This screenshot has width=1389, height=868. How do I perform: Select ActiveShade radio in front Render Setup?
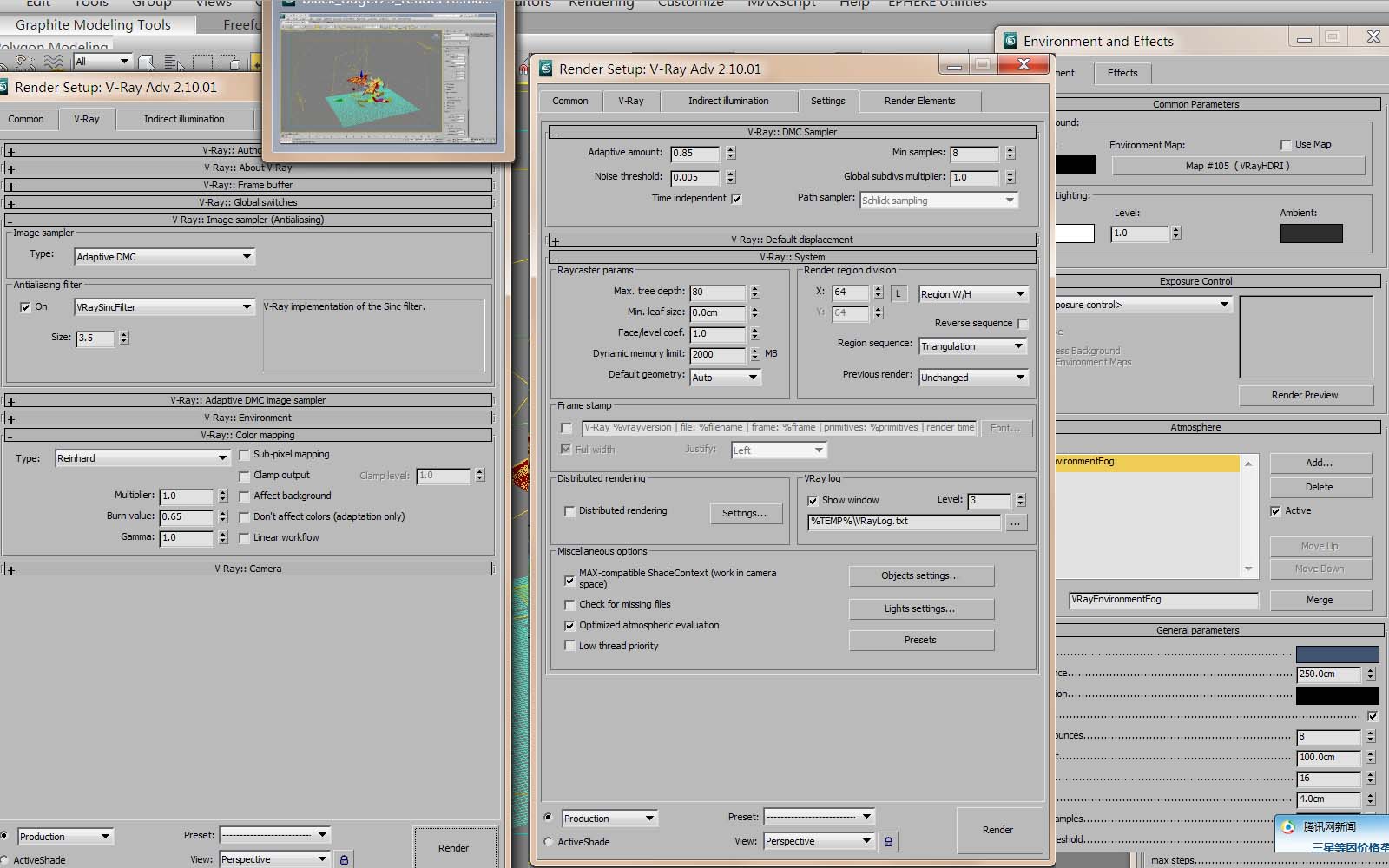click(x=548, y=842)
